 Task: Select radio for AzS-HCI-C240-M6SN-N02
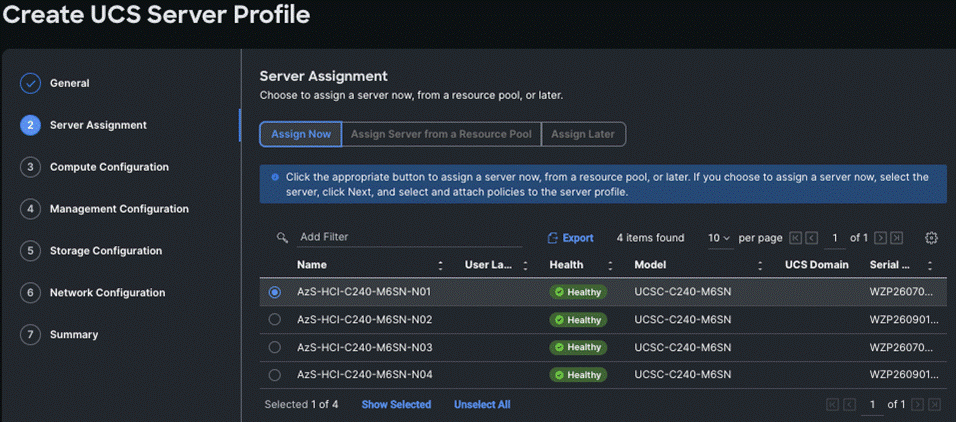pos(275,320)
